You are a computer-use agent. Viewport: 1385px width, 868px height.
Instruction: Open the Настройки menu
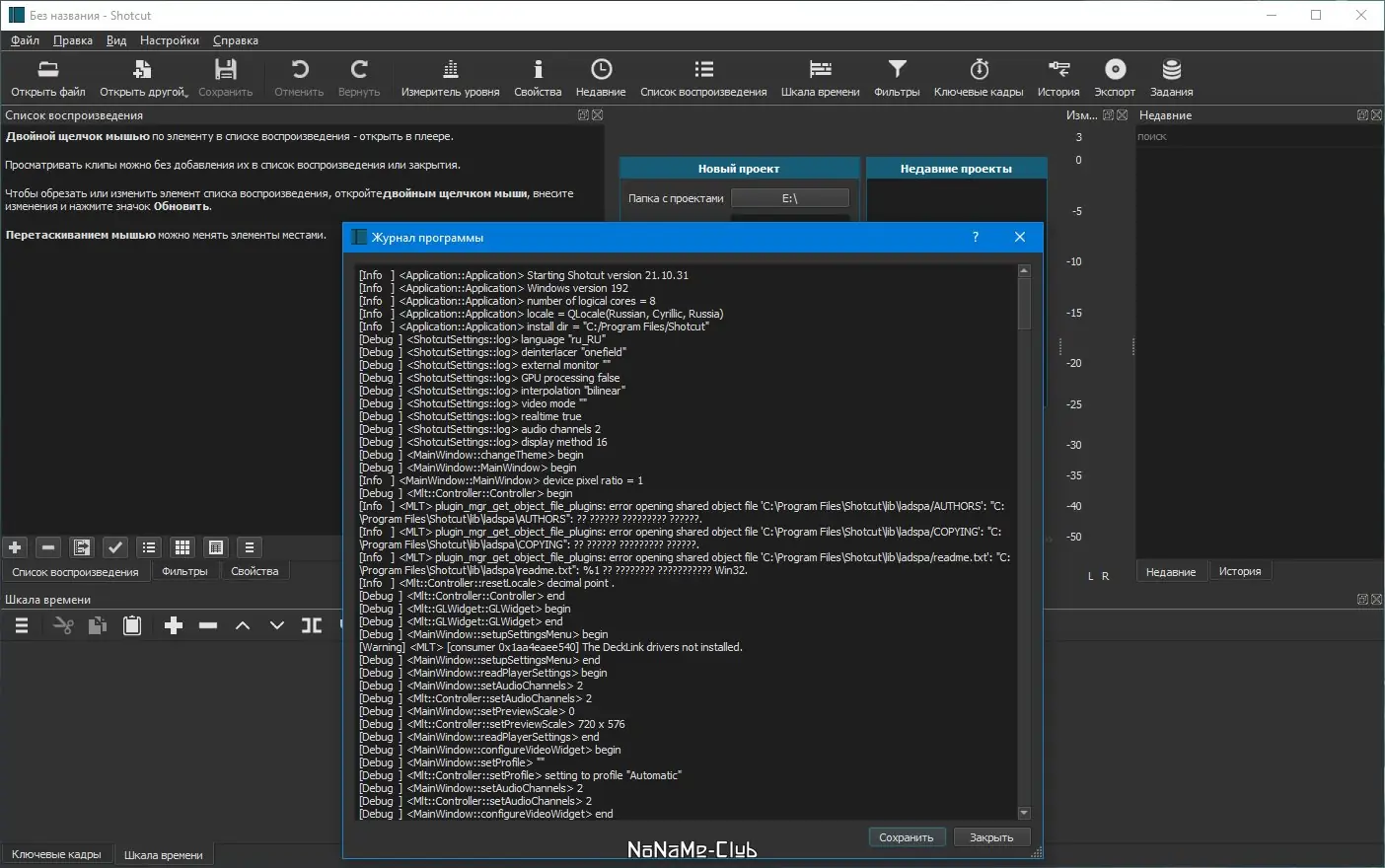tap(170, 40)
